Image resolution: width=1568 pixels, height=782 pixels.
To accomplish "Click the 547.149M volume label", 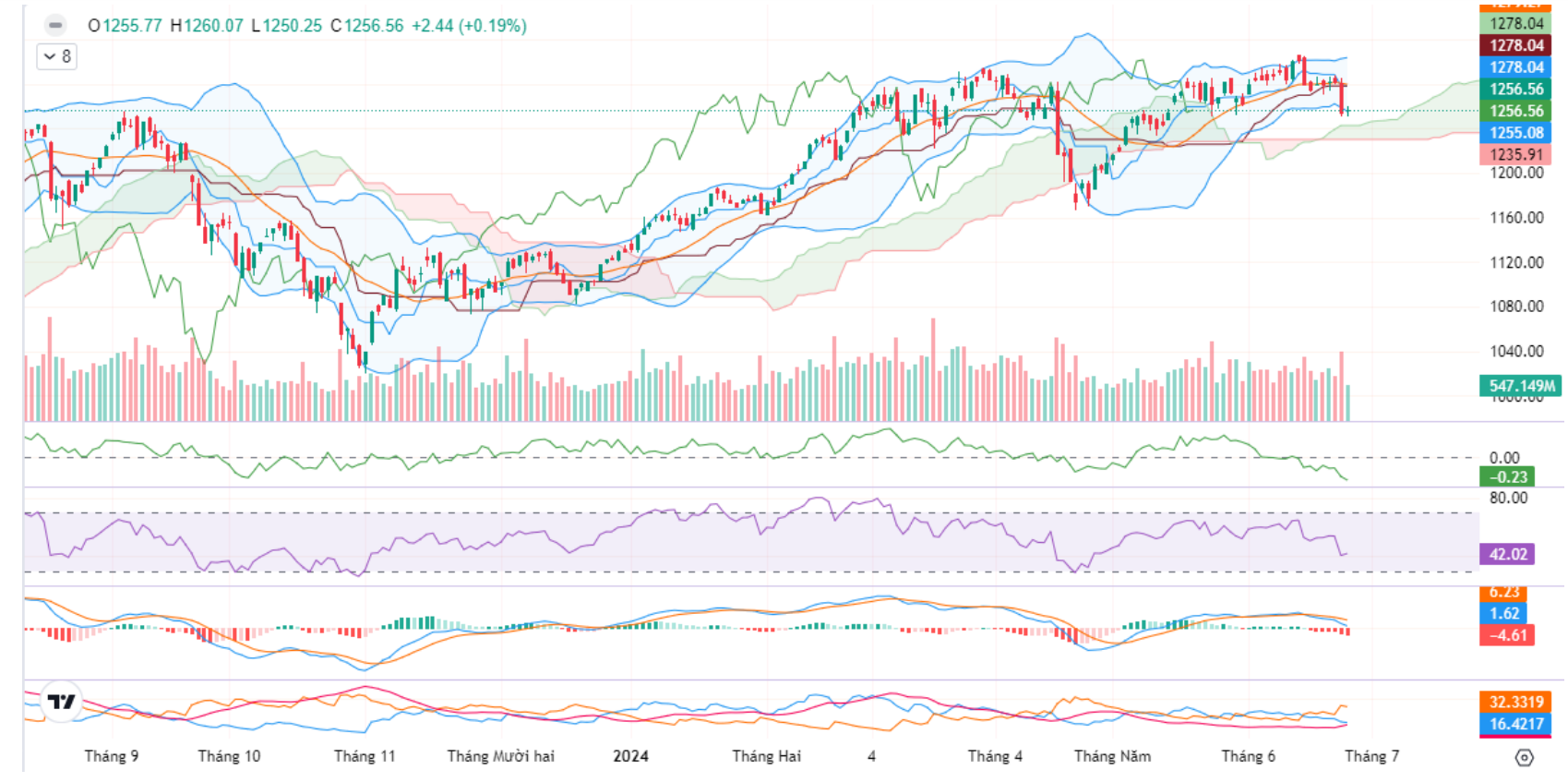I will [1520, 386].
